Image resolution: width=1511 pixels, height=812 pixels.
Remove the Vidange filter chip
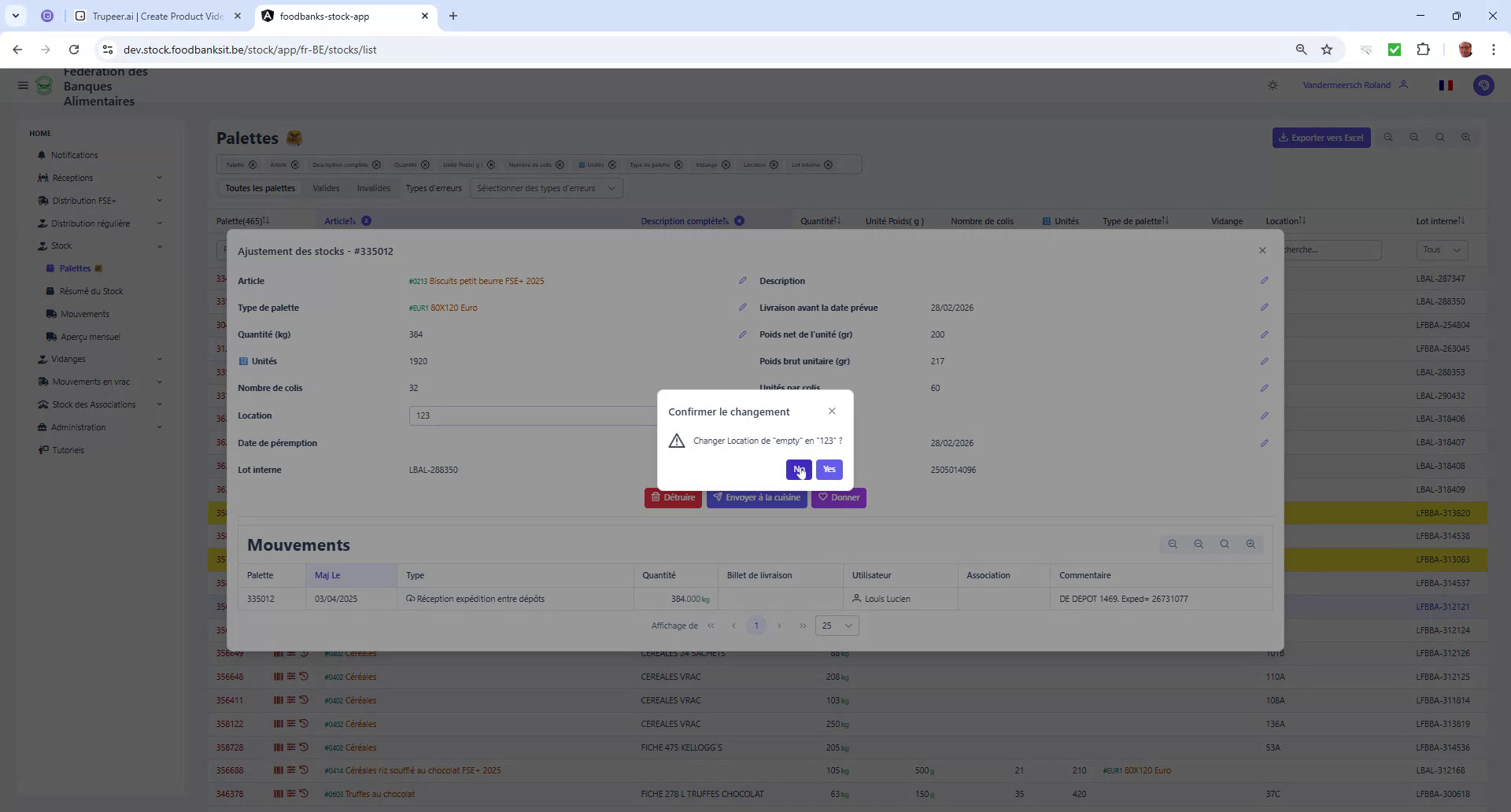coord(725,164)
